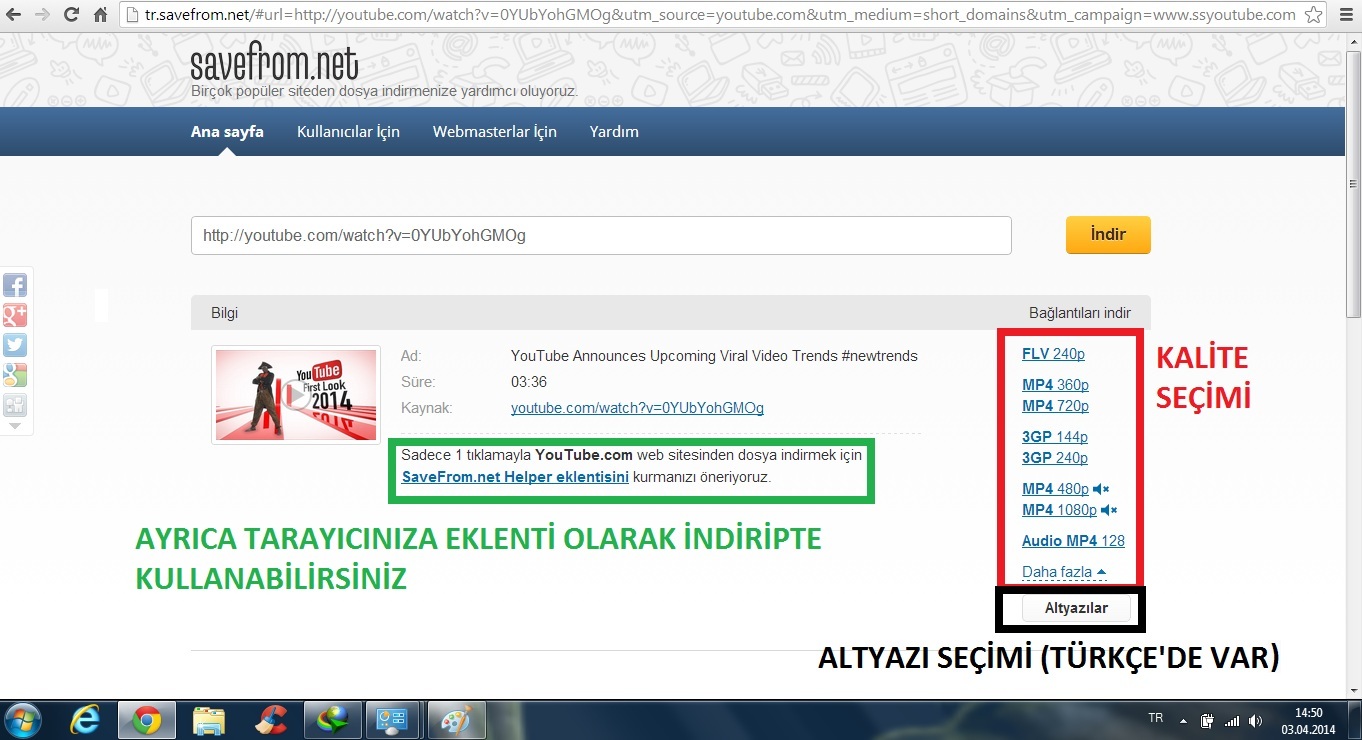Download MP4 1080p no-audio link
The height and width of the screenshot is (740, 1362).
click(x=1059, y=510)
